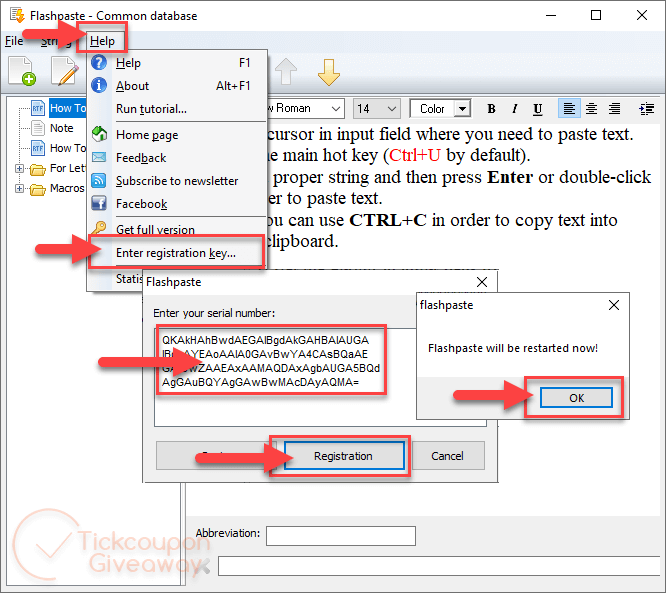
Task: Click the Abbreviation input field
Action: [341, 536]
